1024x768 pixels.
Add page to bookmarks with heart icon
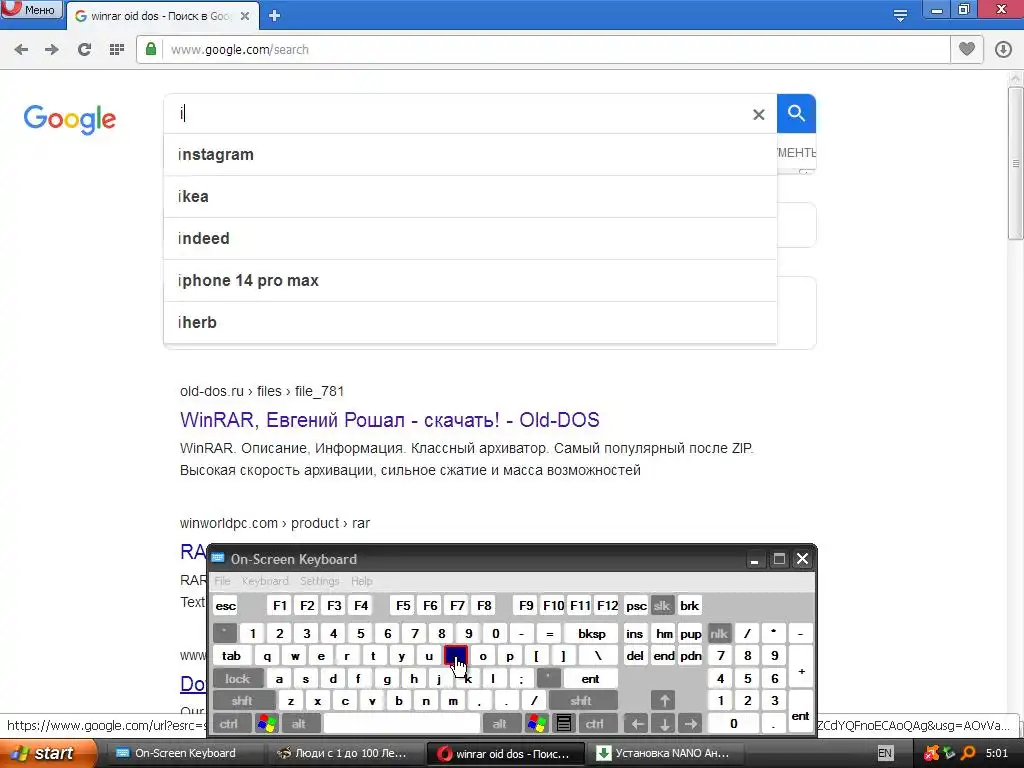point(967,49)
